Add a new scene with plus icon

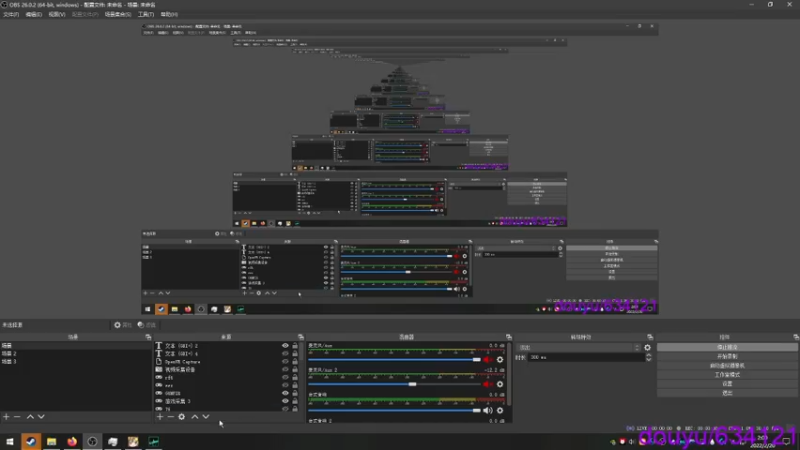click(x=6, y=417)
